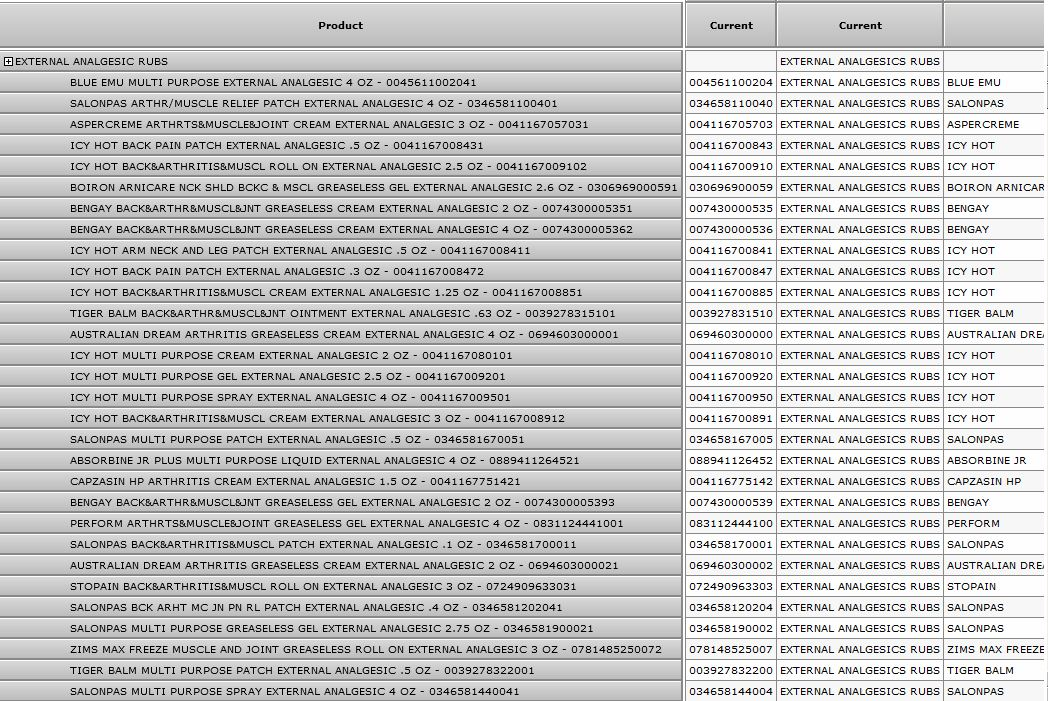The height and width of the screenshot is (701, 1048).
Task: Pick the SALONPAS MULTI PURPOSE SPRAY product
Action: pos(294,692)
